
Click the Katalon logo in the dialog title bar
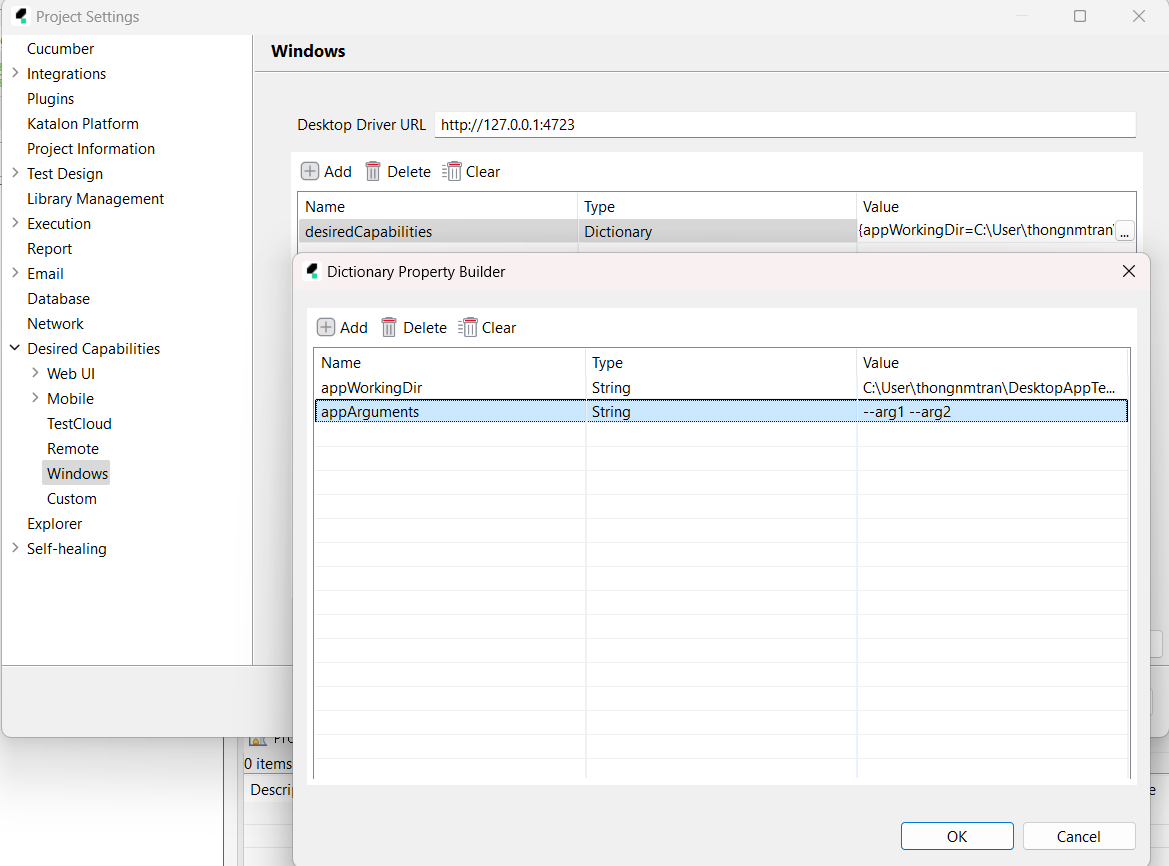(x=311, y=271)
